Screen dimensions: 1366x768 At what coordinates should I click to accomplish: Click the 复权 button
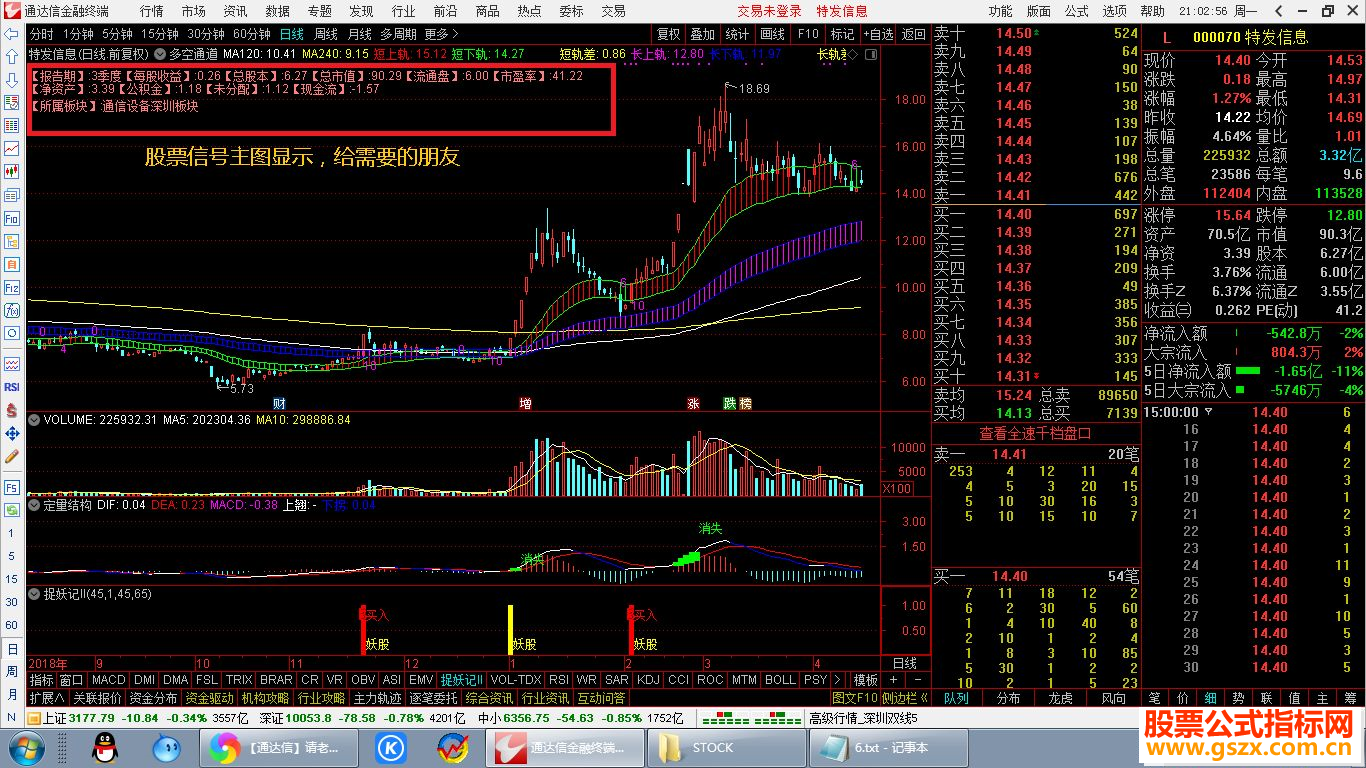tap(668, 34)
